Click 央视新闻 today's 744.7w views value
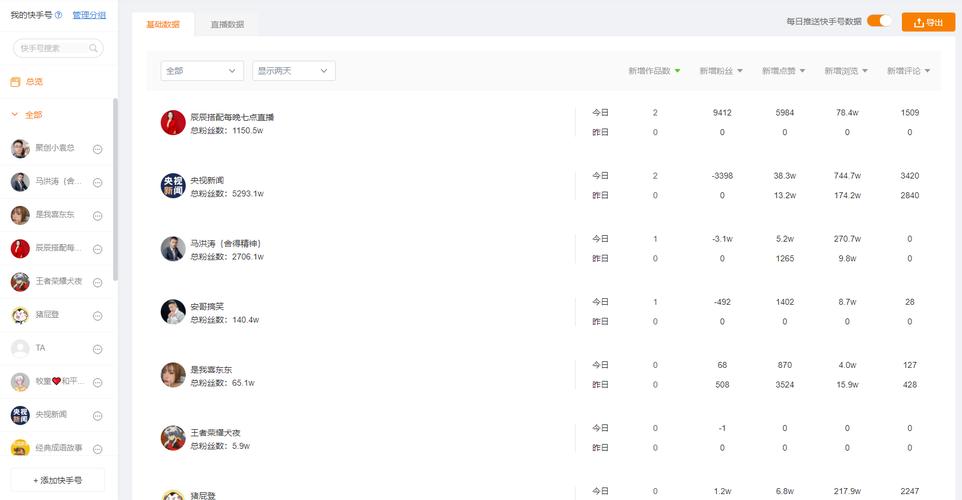962x500 pixels. 847,175
